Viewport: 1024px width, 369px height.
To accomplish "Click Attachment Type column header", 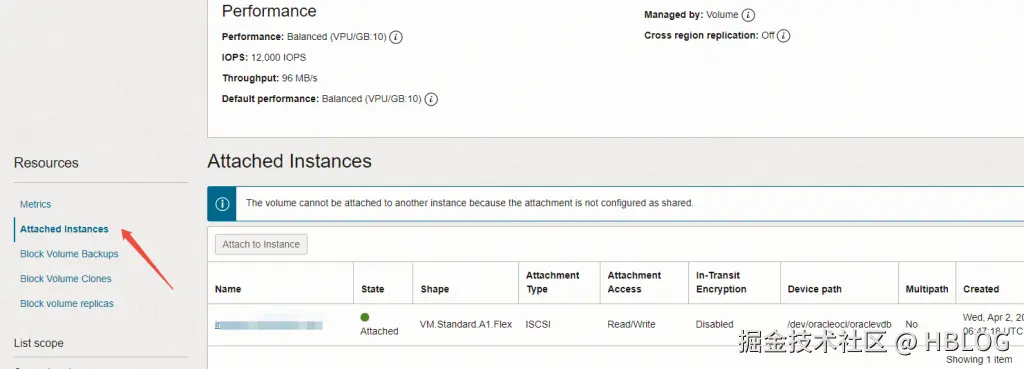I will pyautogui.click(x=552, y=282).
